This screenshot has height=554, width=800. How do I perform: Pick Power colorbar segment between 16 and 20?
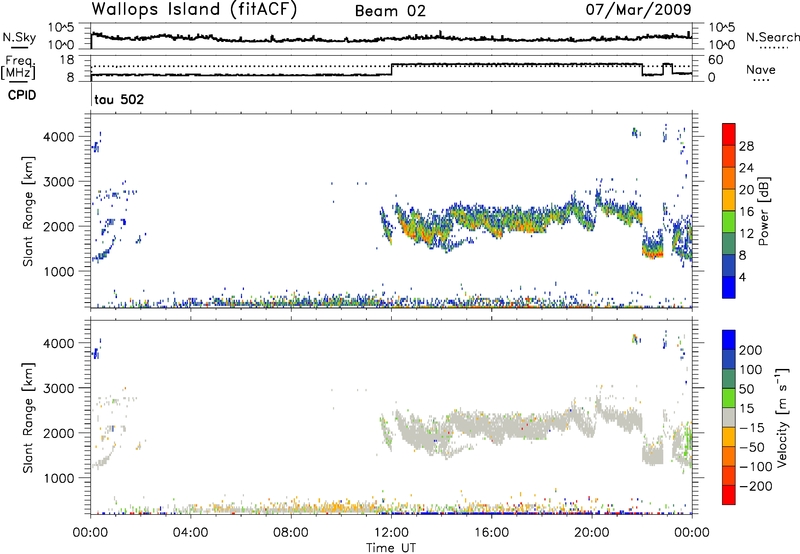click(x=729, y=200)
